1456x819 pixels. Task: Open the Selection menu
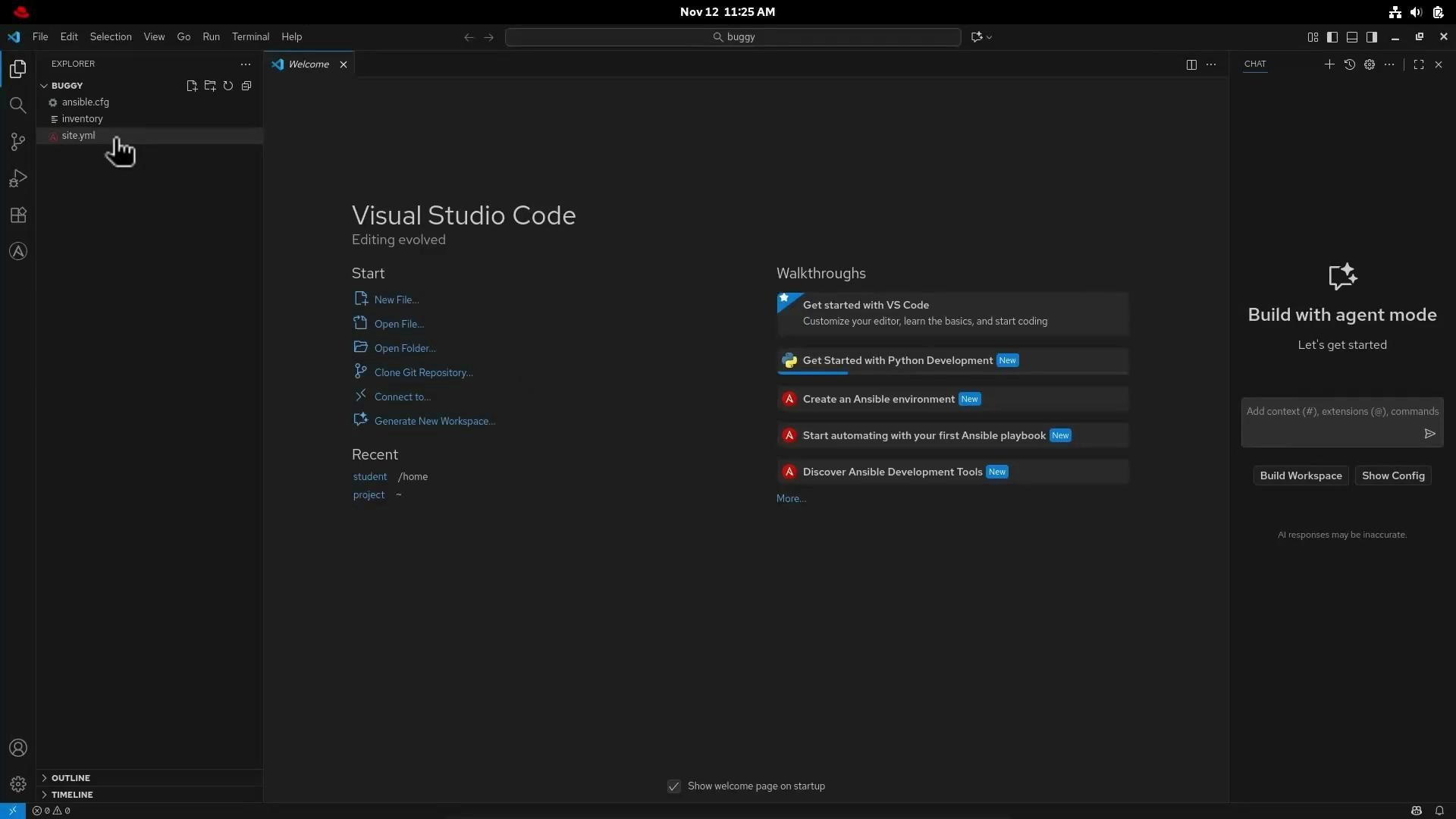pos(111,37)
